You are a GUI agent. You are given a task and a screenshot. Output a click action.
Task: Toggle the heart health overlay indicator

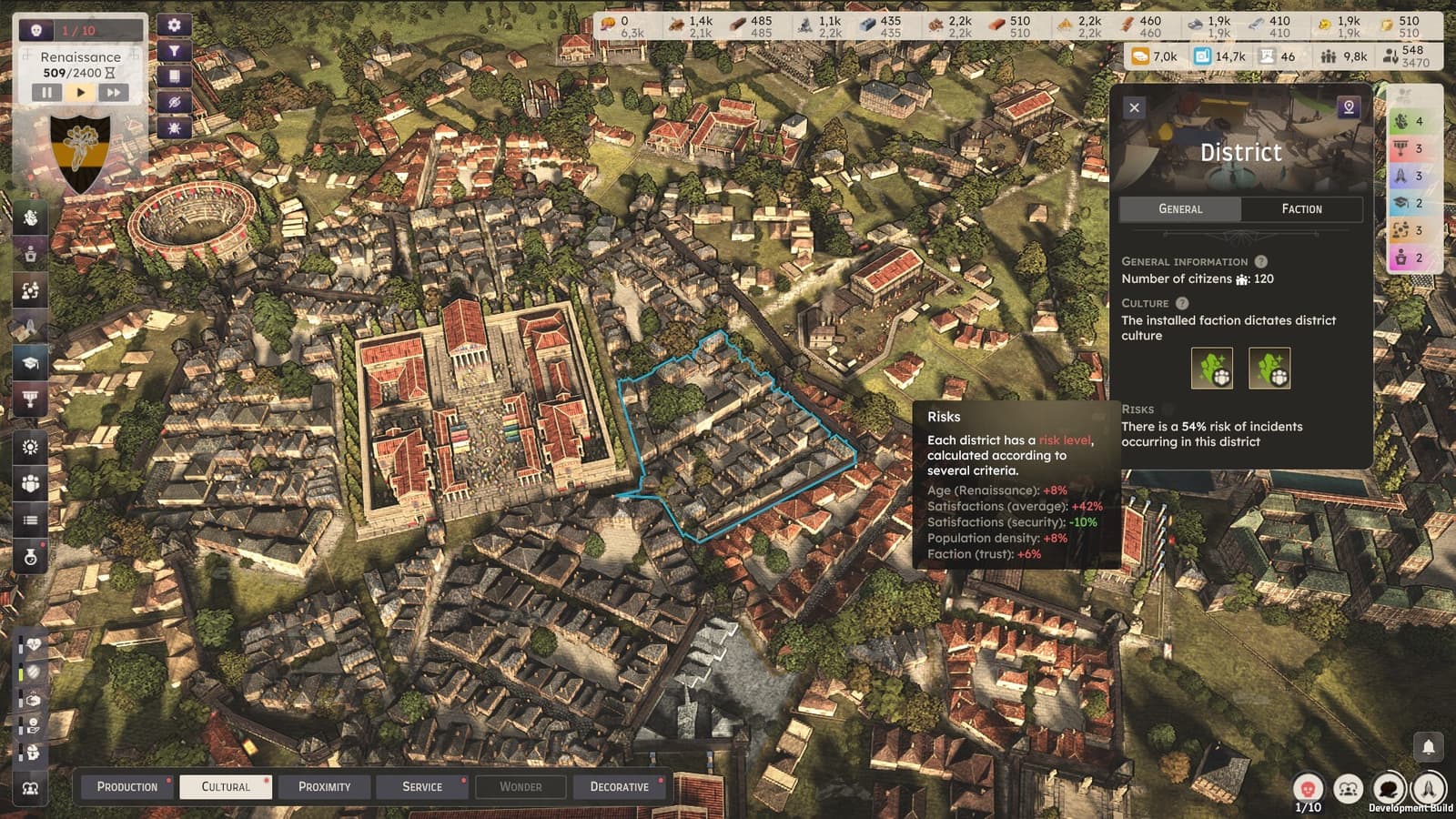33,644
